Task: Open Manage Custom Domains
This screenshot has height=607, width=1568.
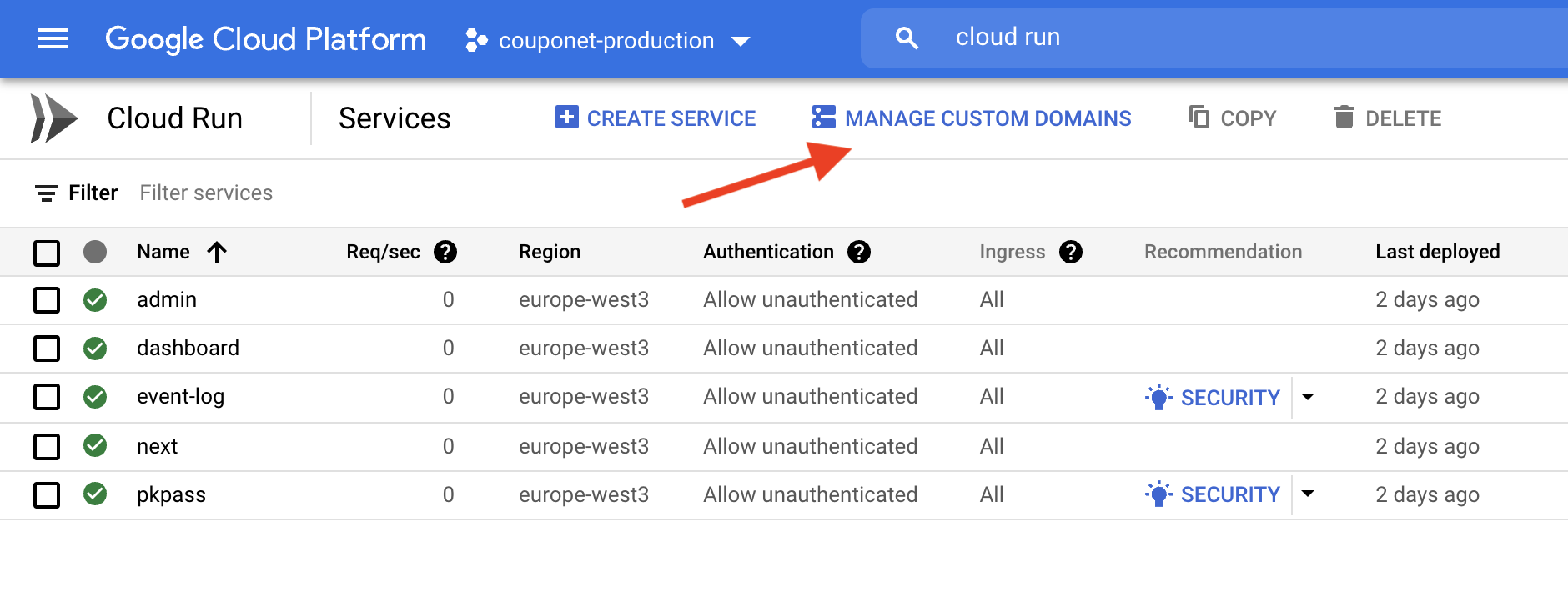Action: (972, 118)
